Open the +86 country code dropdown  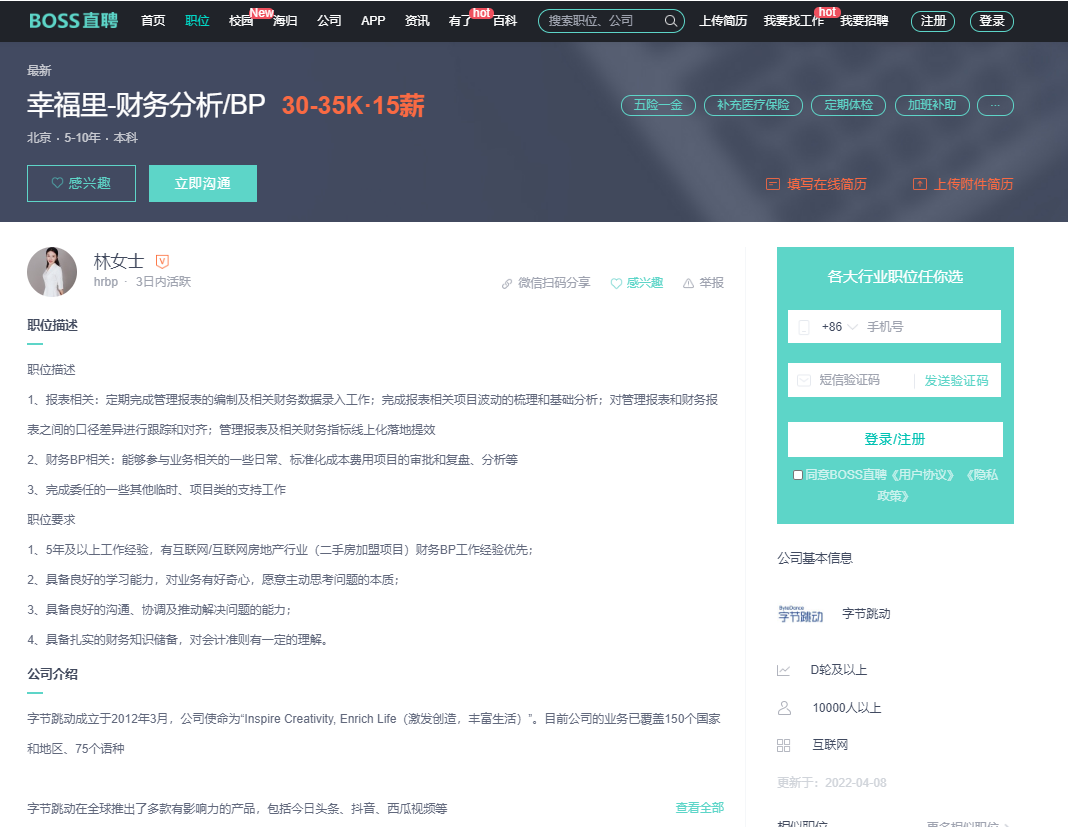[839, 327]
